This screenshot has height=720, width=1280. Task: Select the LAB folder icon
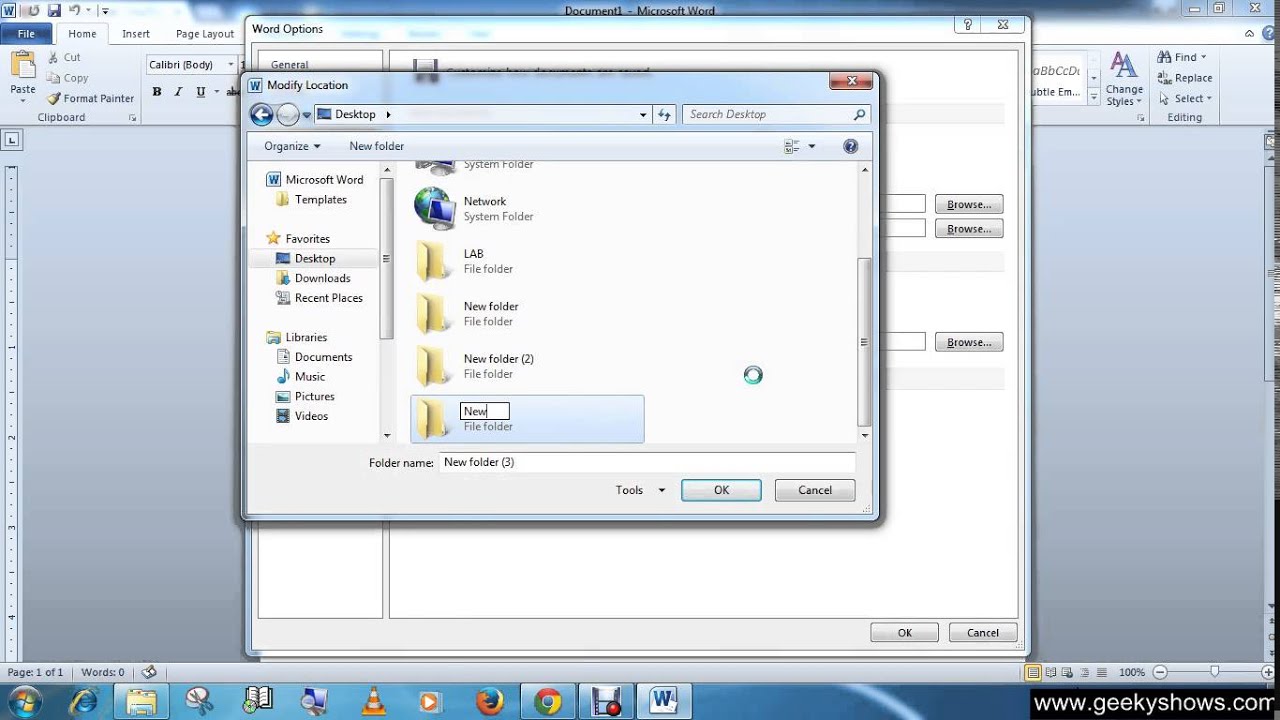point(433,261)
